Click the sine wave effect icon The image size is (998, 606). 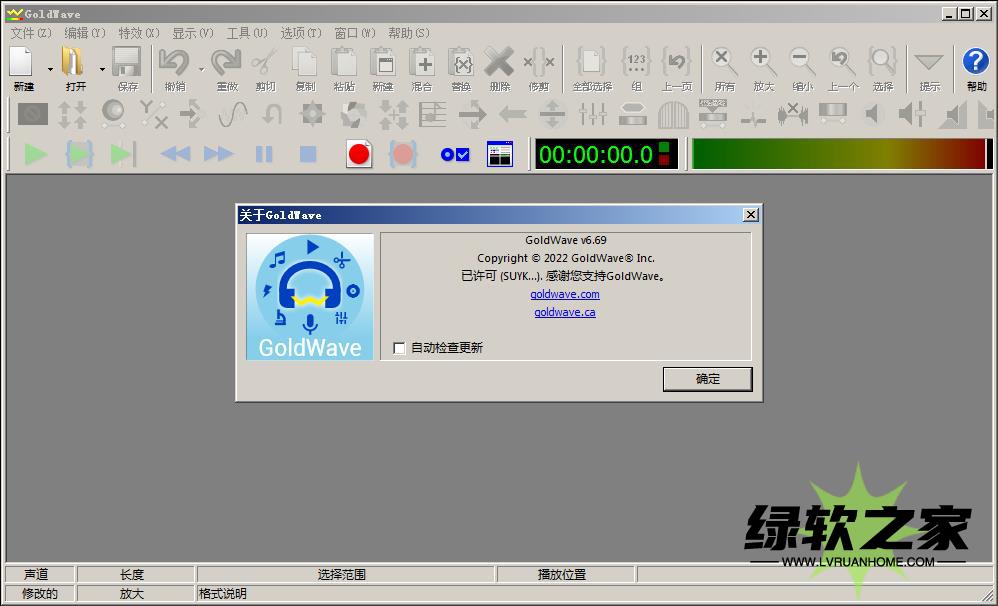232,115
